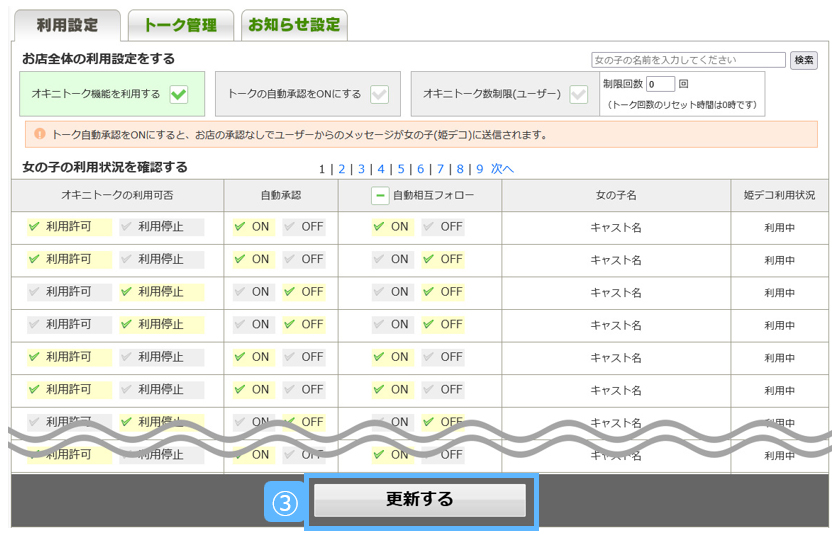Screen dimensions: 837x535
Task: Go to page 2 of results
Action: (341, 169)
